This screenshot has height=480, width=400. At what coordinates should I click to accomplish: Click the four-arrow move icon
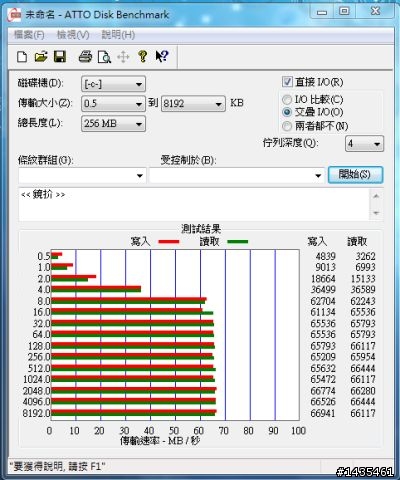pyautogui.click(x=123, y=57)
